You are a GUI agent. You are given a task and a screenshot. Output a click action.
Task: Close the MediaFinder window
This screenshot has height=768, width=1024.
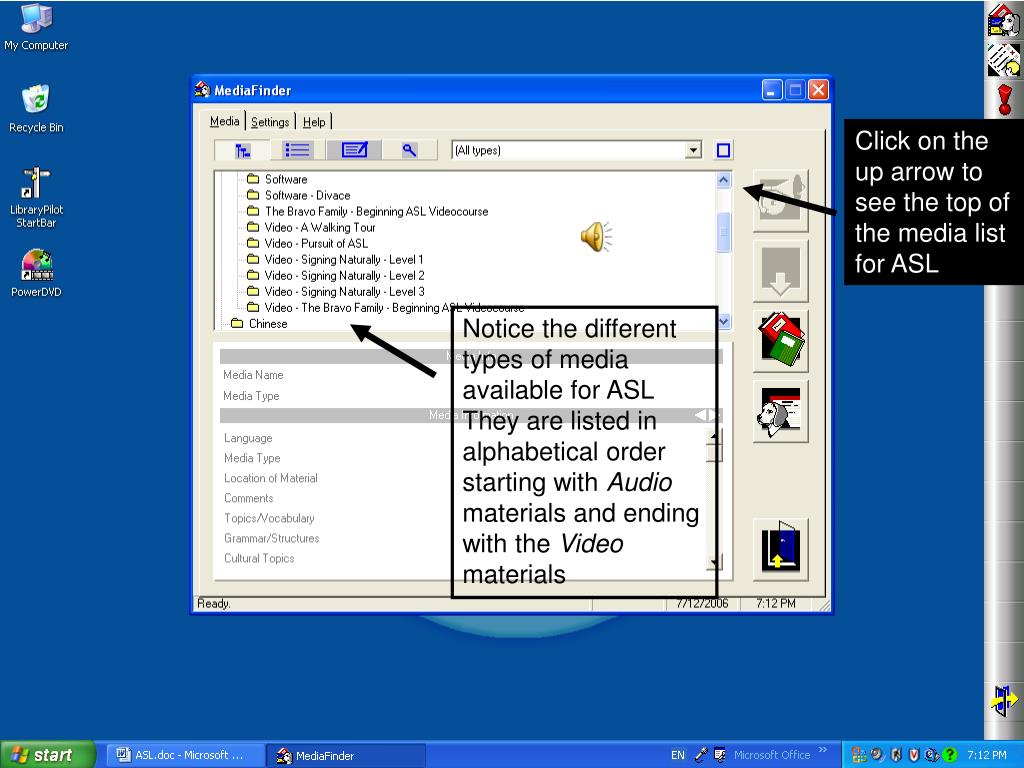click(x=818, y=89)
